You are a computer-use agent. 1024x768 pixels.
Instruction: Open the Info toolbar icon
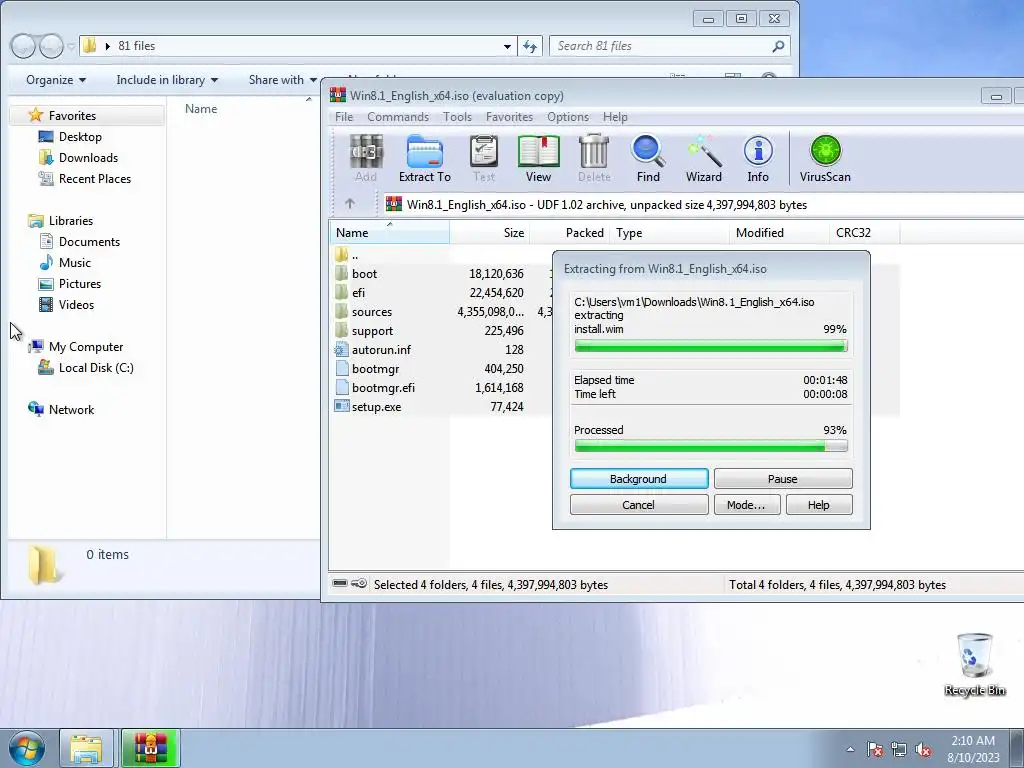pos(758,159)
